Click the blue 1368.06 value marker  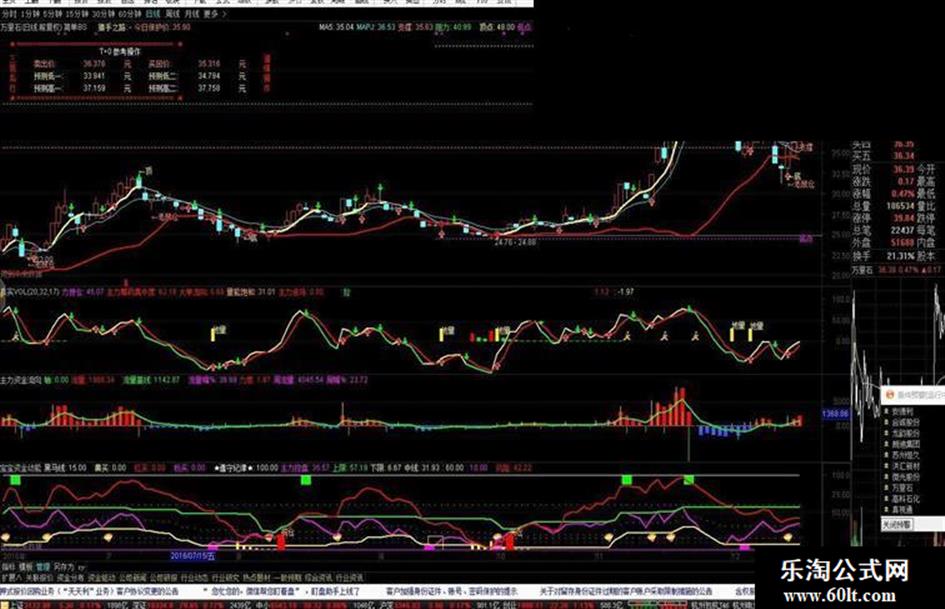[x=835, y=414]
